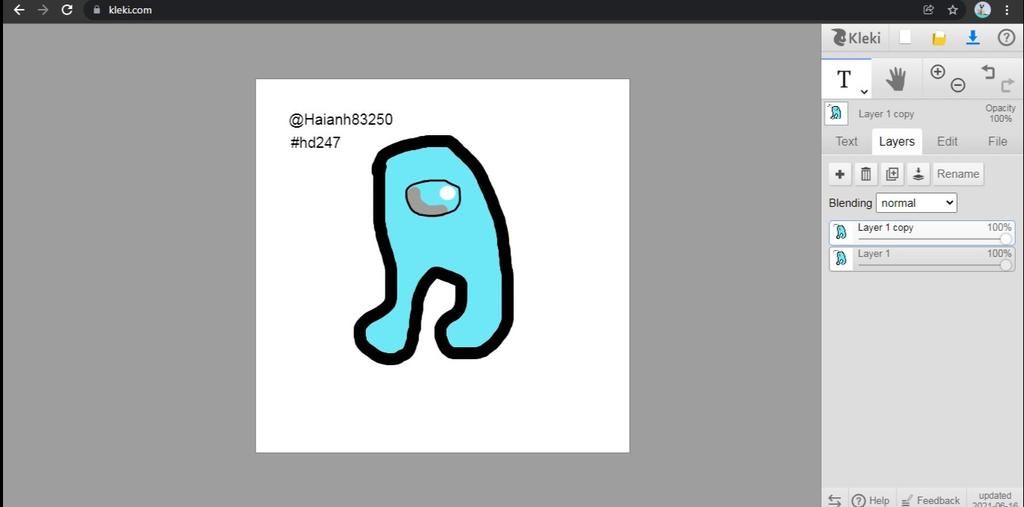
Task: Zoom in with the plus magnifier
Action: point(938,72)
